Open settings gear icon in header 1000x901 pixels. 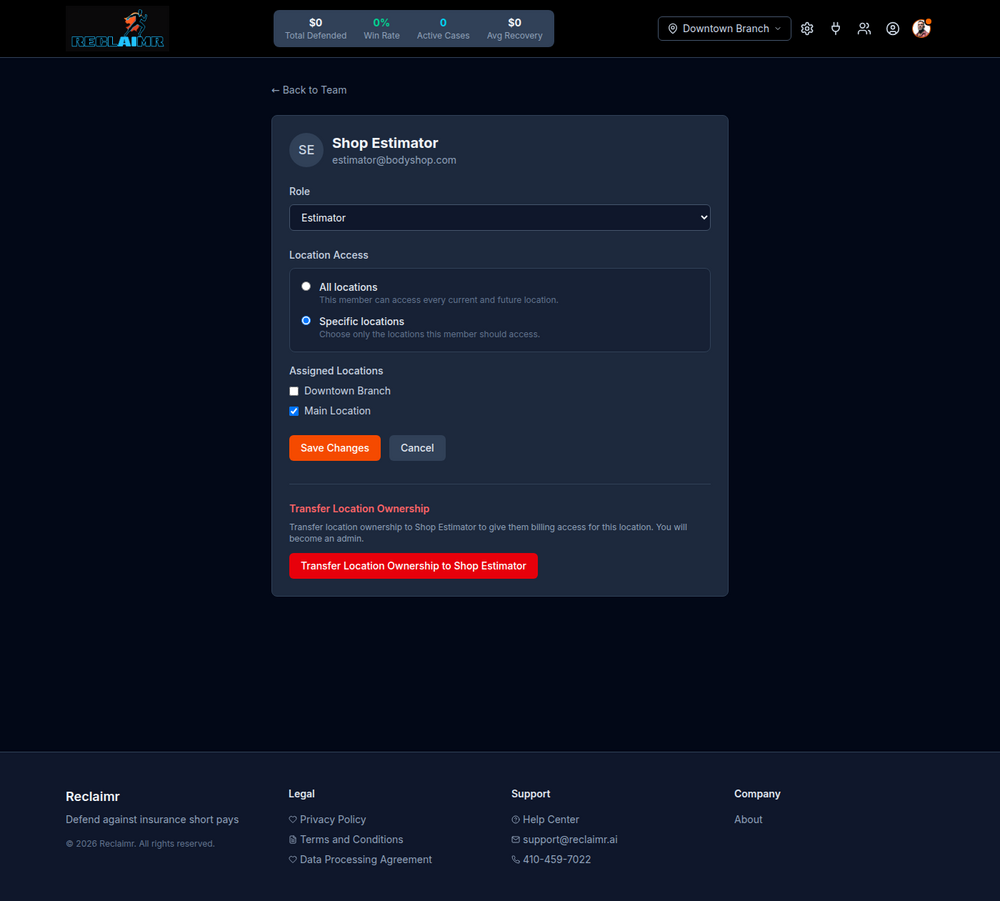(x=807, y=29)
